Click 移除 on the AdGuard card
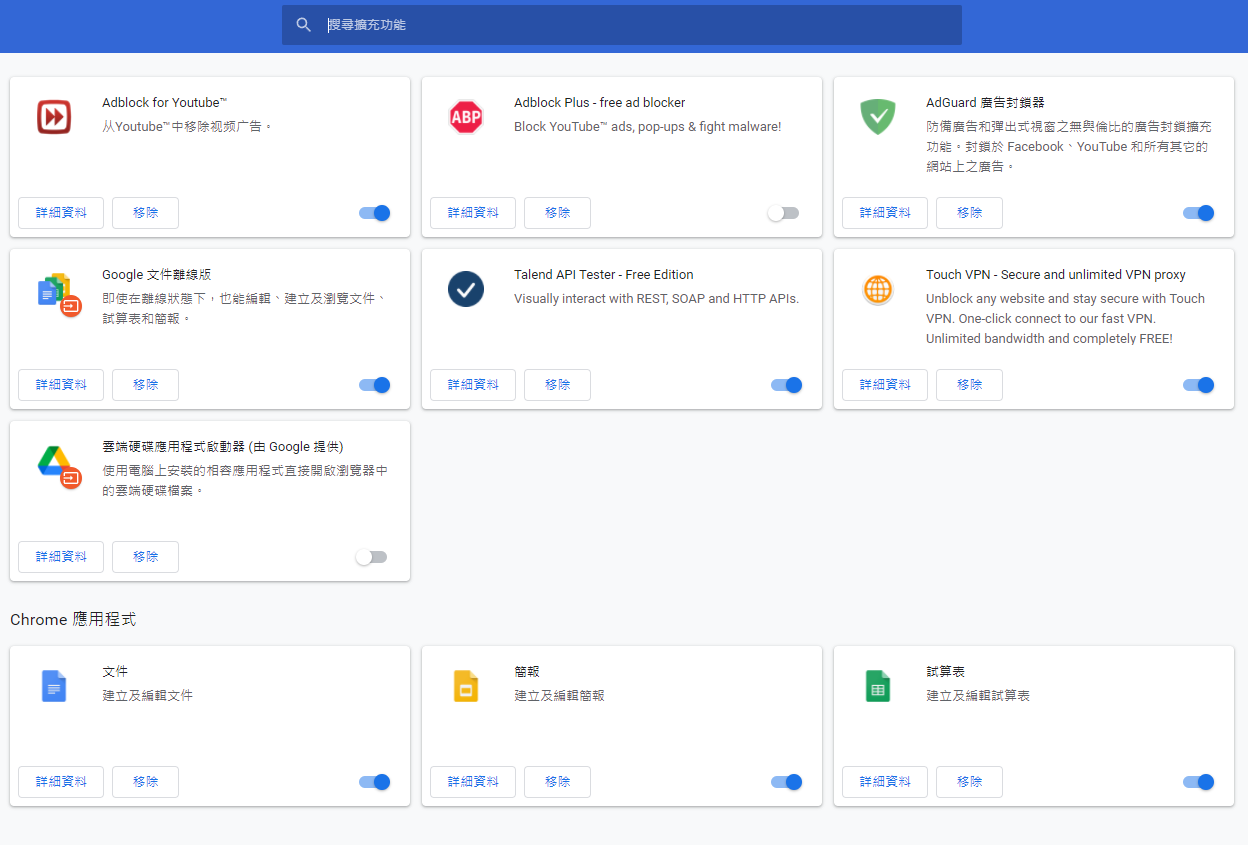This screenshot has width=1248, height=845. coord(969,213)
